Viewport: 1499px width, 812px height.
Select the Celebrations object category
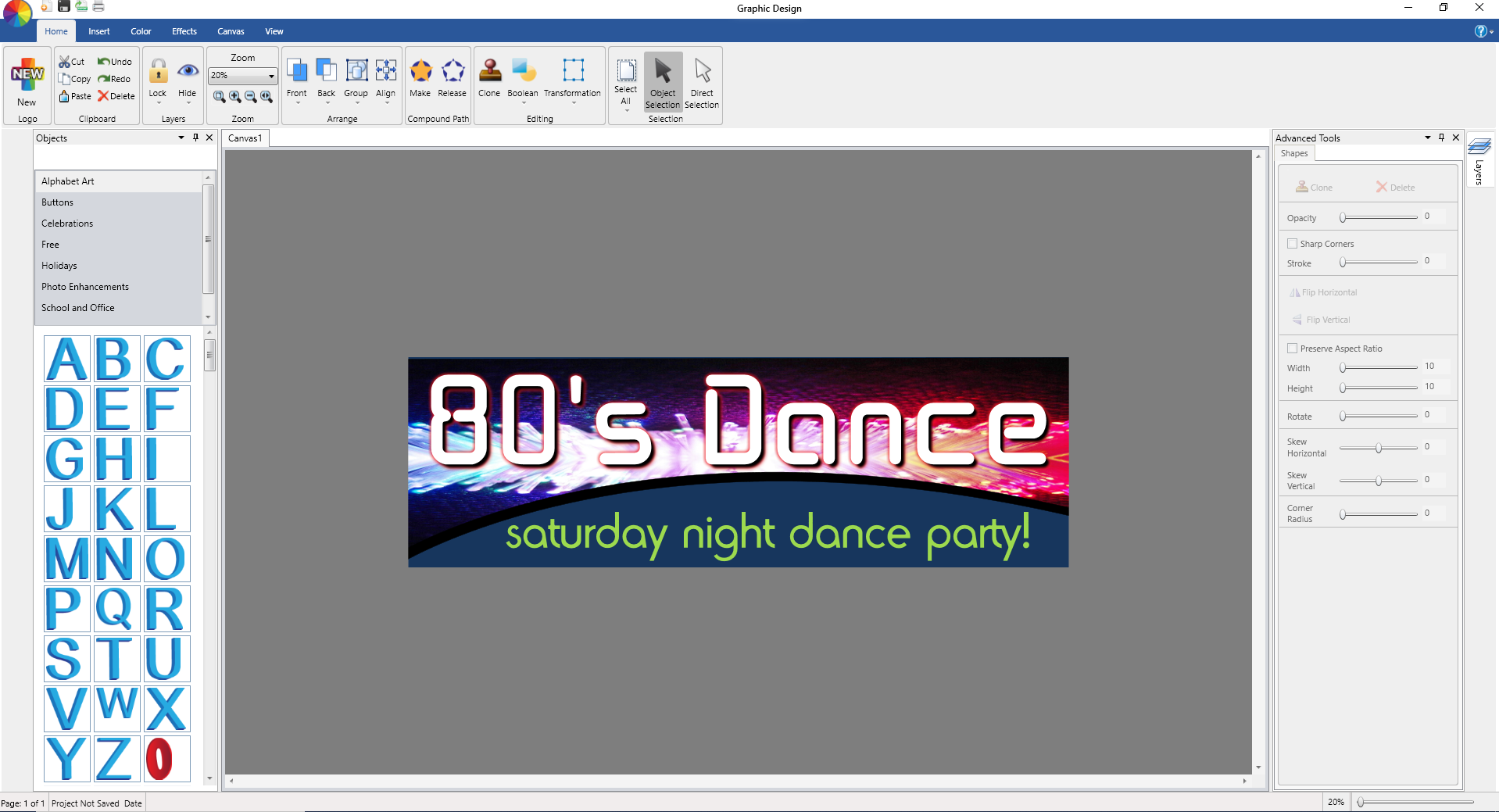point(67,224)
